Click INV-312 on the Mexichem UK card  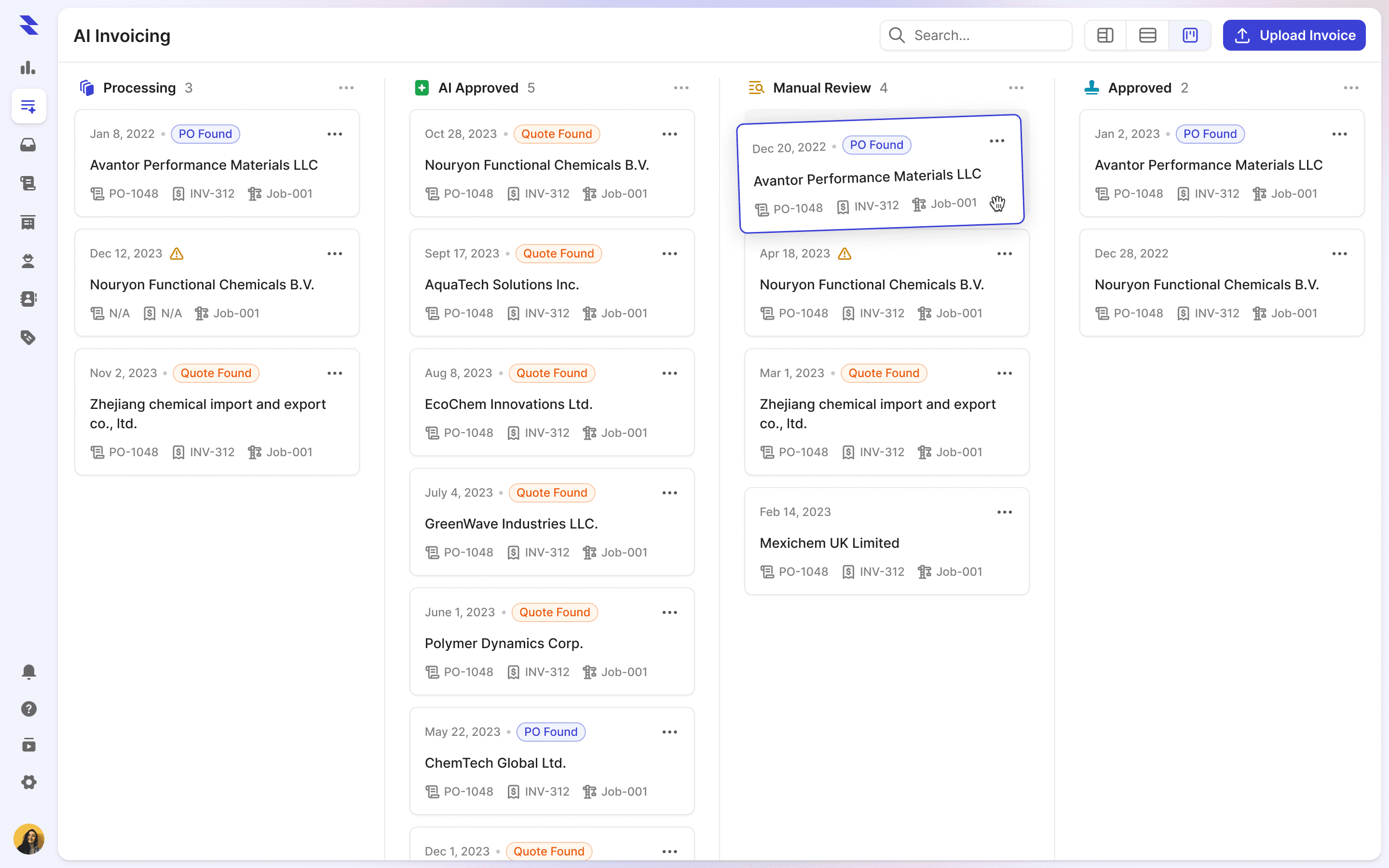pyautogui.click(x=882, y=572)
